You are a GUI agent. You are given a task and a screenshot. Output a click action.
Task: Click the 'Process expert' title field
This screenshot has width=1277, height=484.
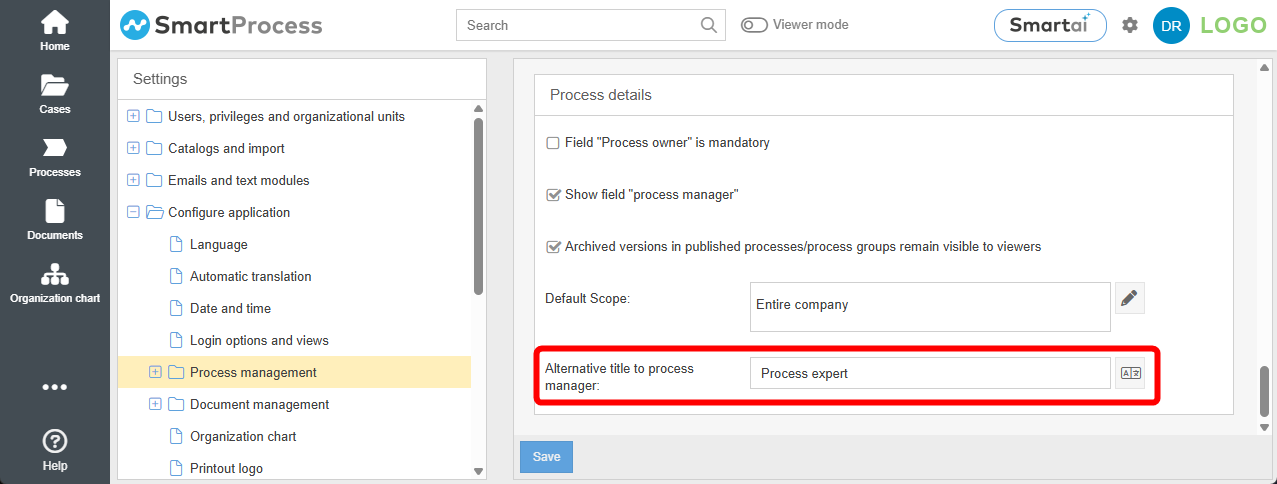[930, 373]
